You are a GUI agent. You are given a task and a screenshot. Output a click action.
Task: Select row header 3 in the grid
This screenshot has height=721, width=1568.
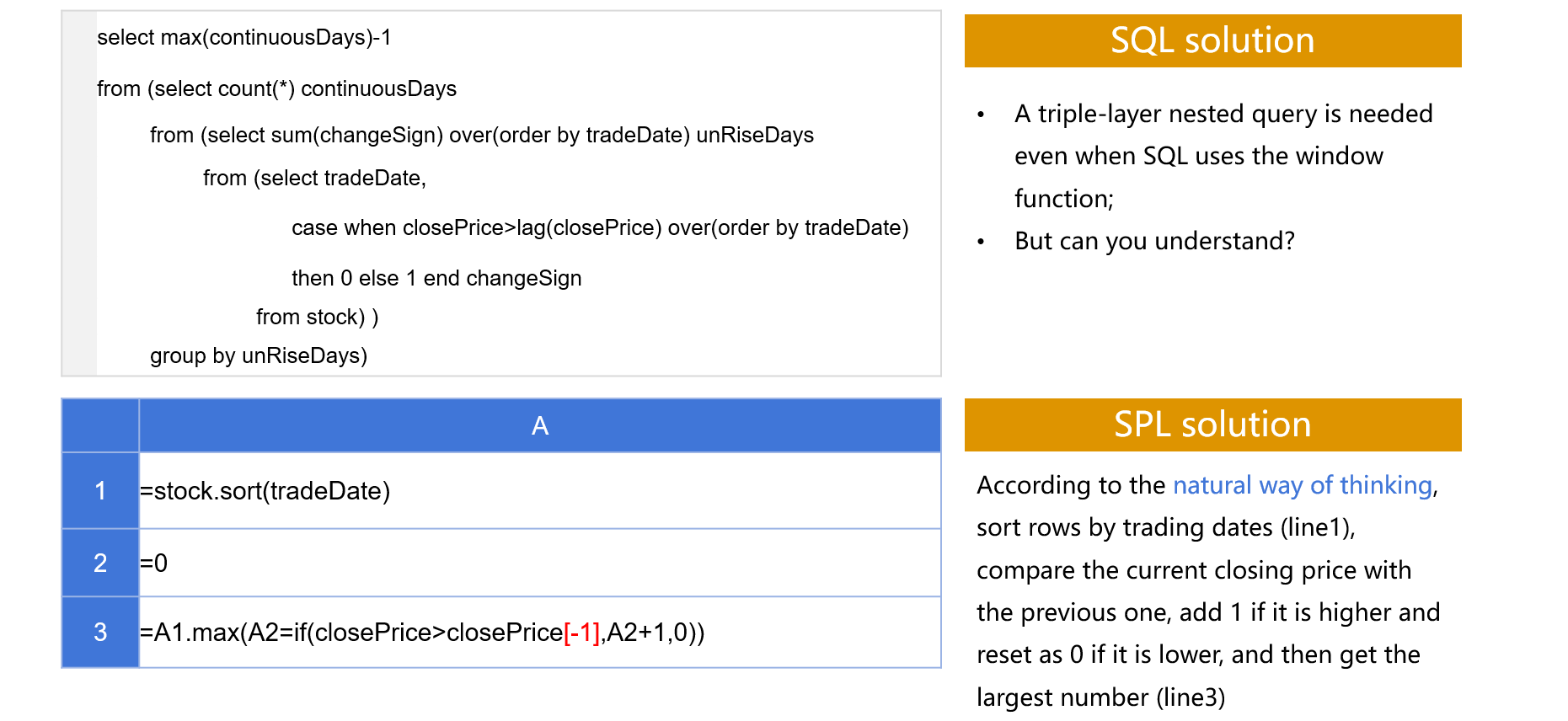click(x=100, y=633)
